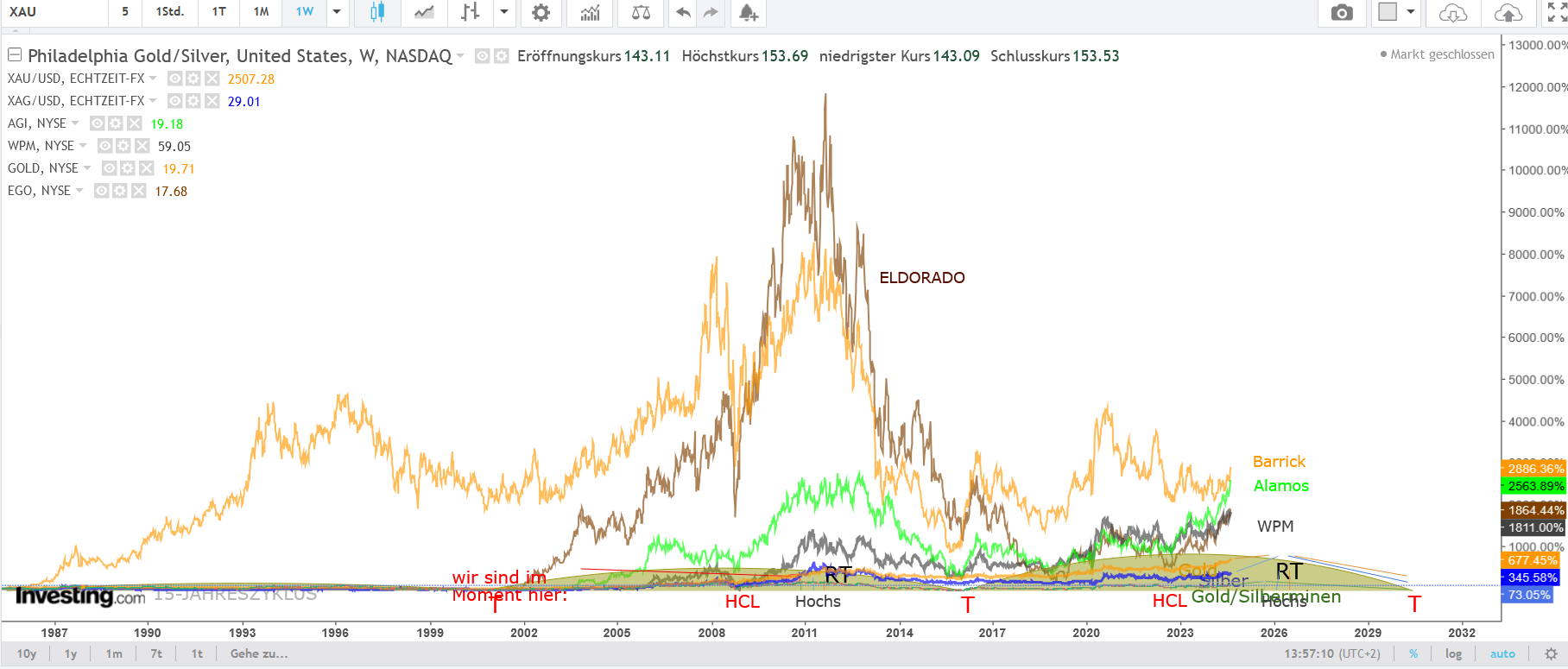Hide Philadelphia Gold/Silver main series

tap(483, 56)
